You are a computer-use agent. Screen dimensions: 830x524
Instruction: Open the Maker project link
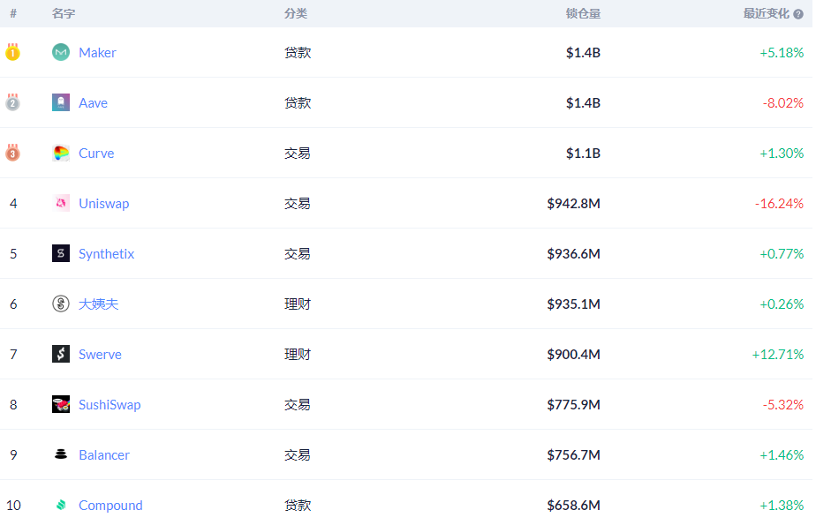click(97, 52)
